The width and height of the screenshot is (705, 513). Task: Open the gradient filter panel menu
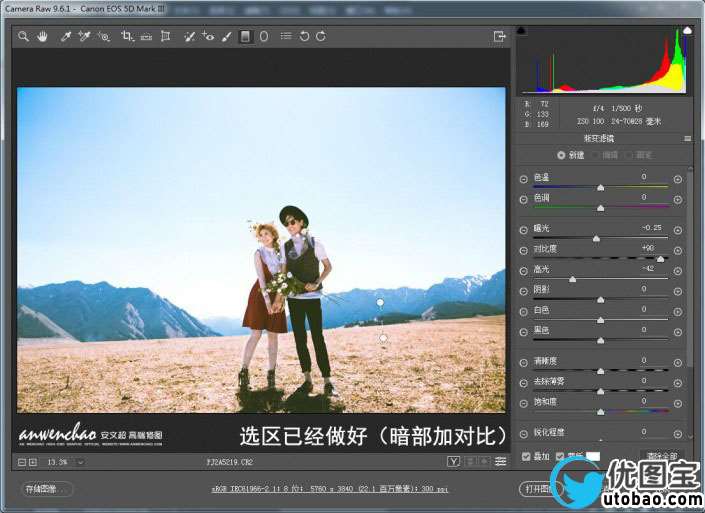click(687, 138)
